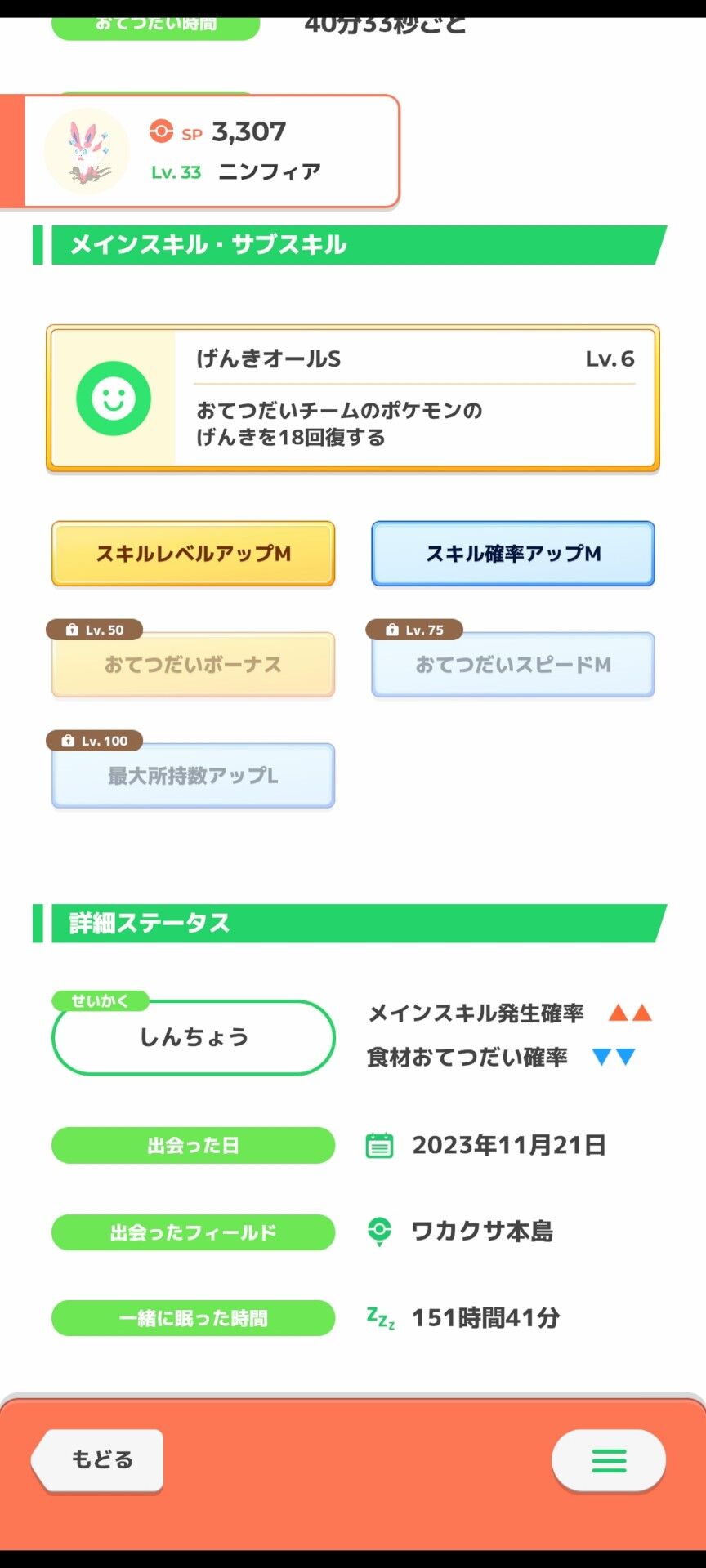Tap the locked 最大所持数アップL skill
The height and width of the screenshot is (1568, 706).
(193, 776)
